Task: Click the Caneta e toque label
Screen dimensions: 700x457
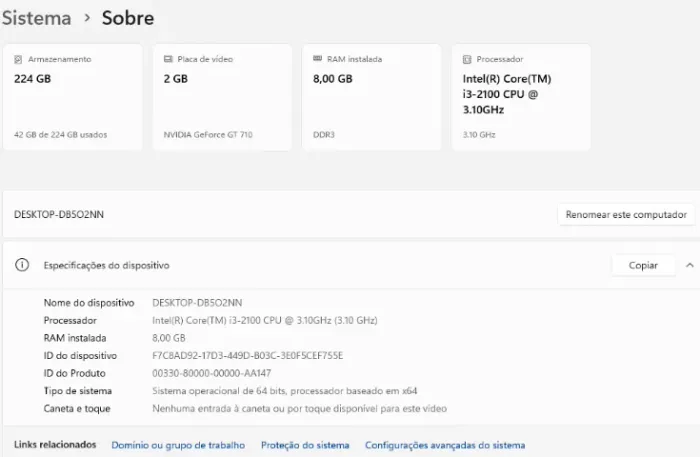Action: [x=77, y=409]
